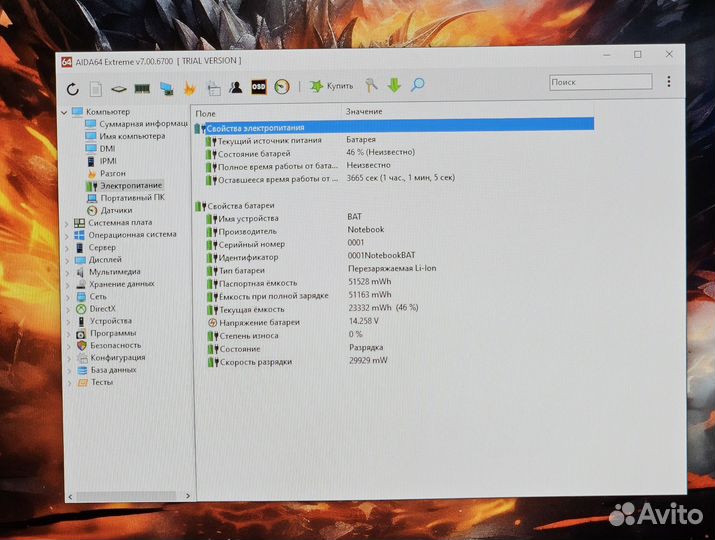Select the Свойства электропитания header row
This screenshot has width=715, height=540.
394,126
